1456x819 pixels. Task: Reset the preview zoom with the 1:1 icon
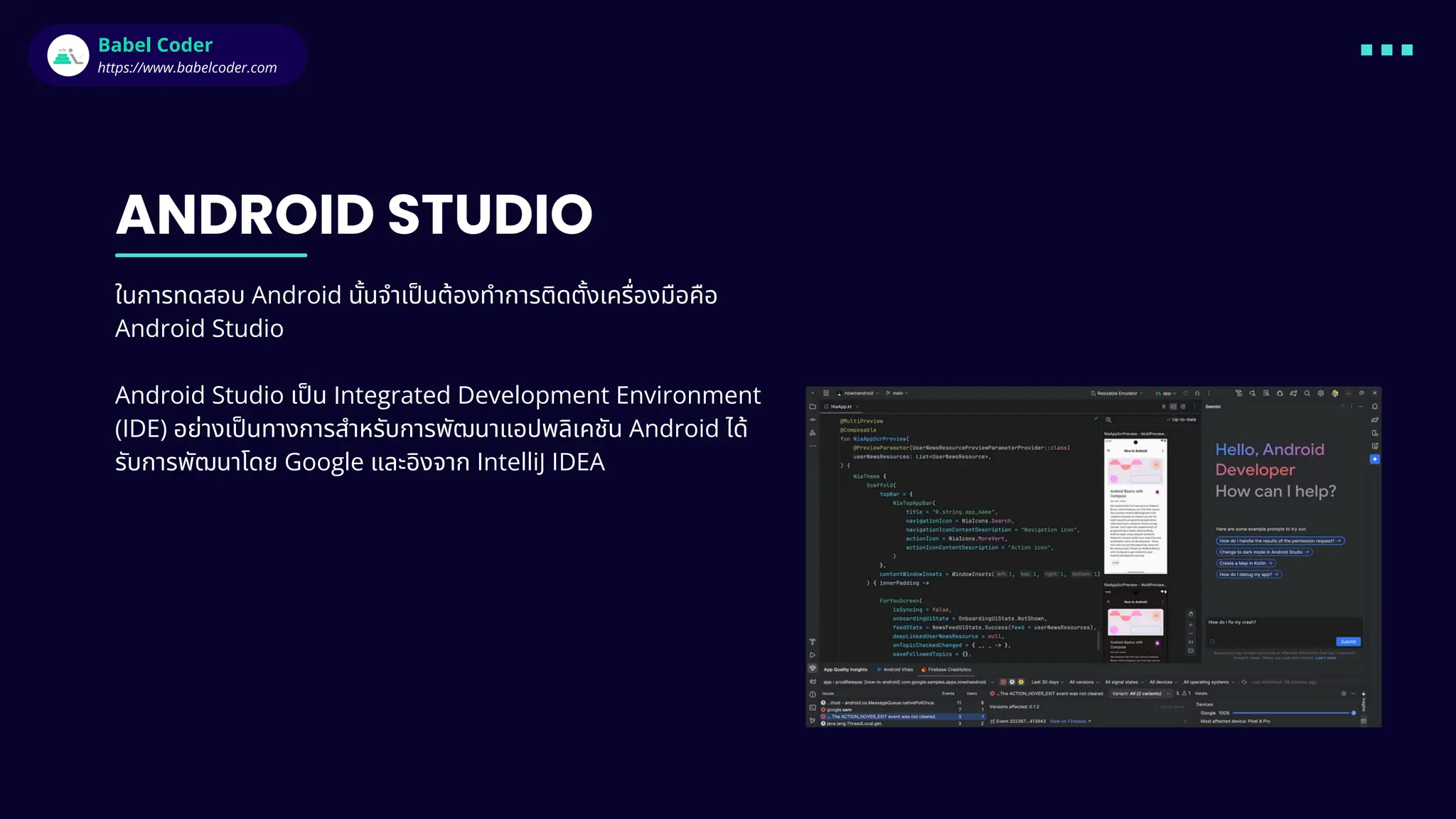(1191, 642)
